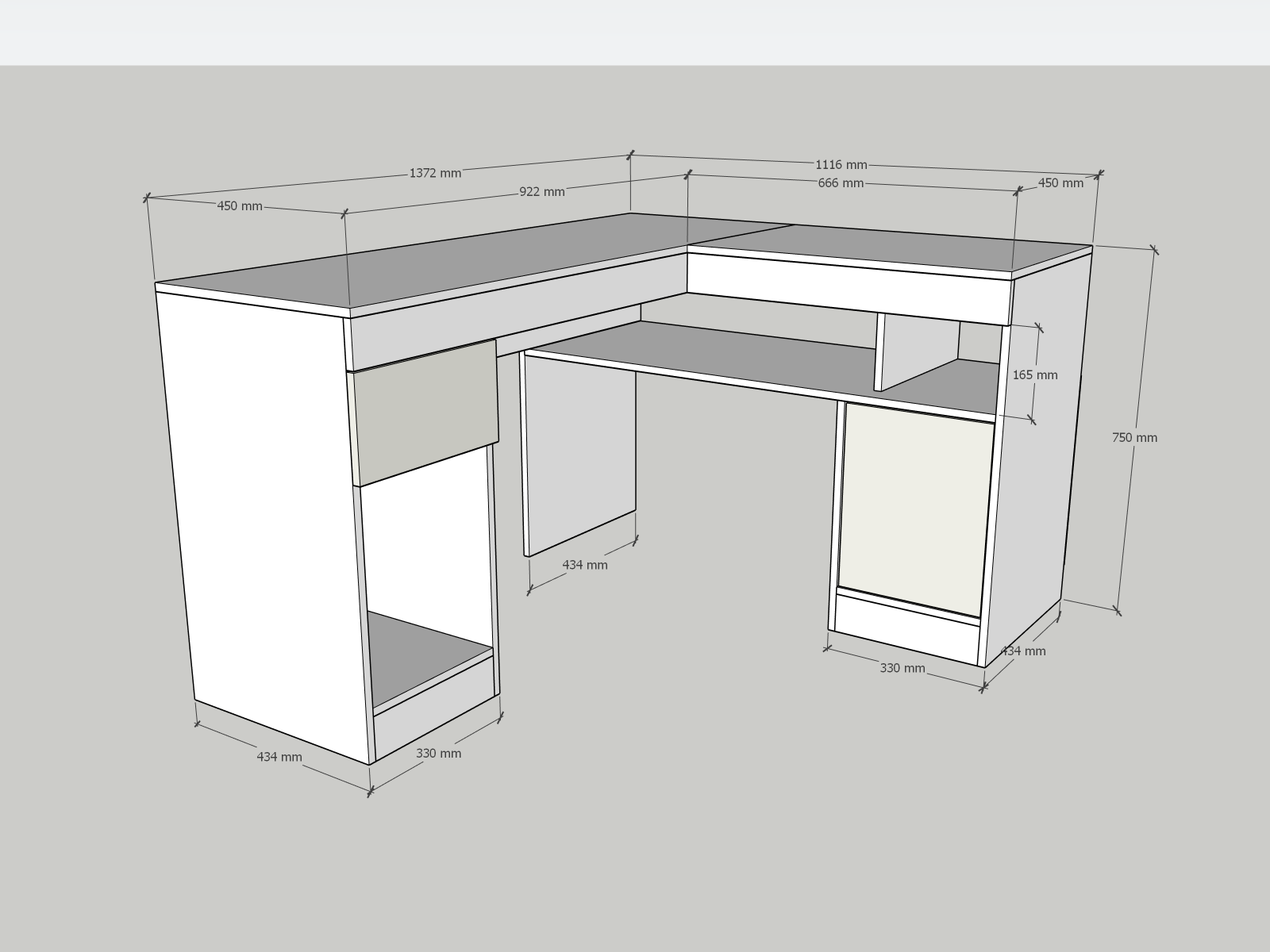Select the small vertical divider on the lower shelf
The image size is (1270, 952).
point(917,351)
